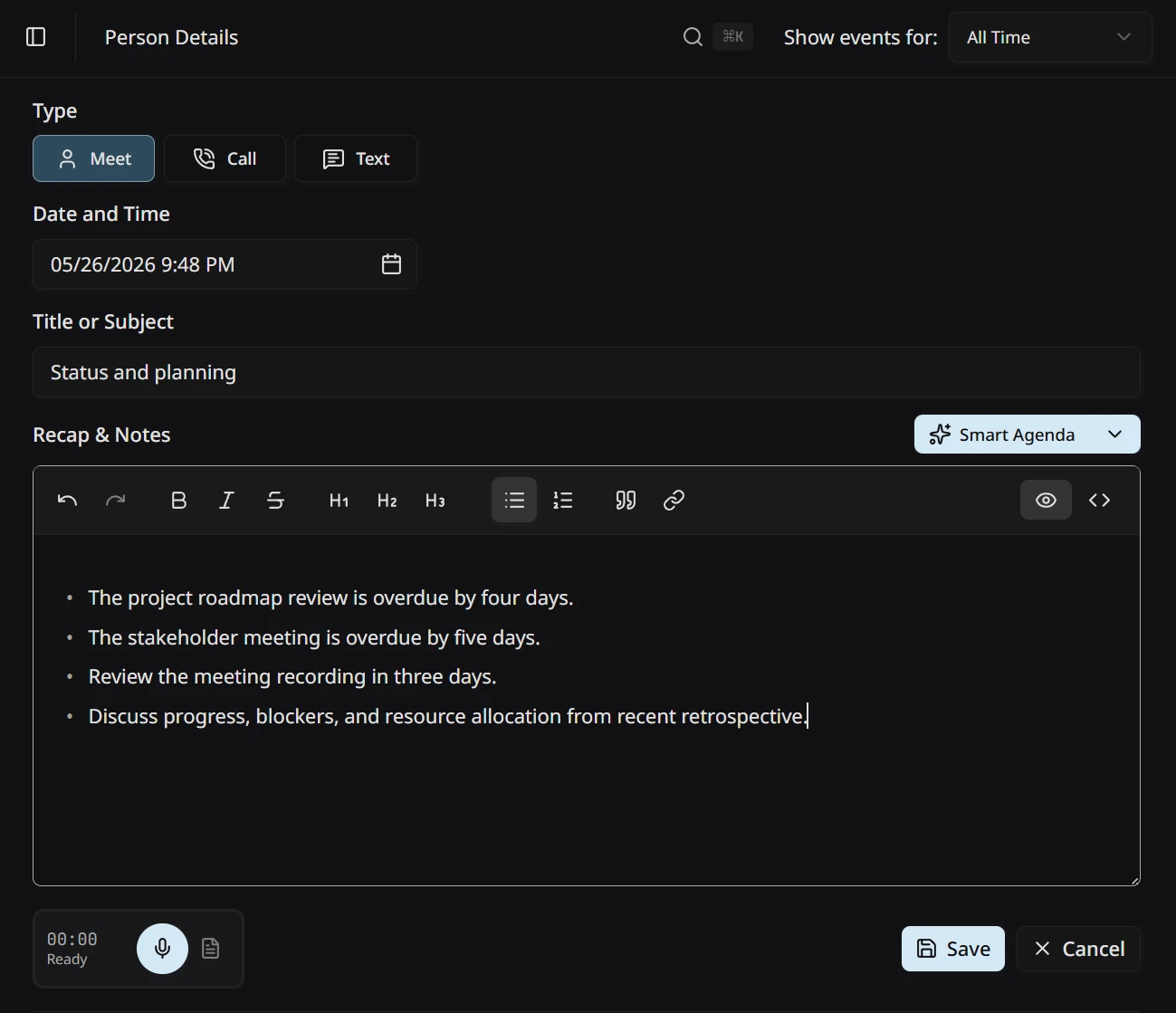Apply bold formatting

coord(179,501)
